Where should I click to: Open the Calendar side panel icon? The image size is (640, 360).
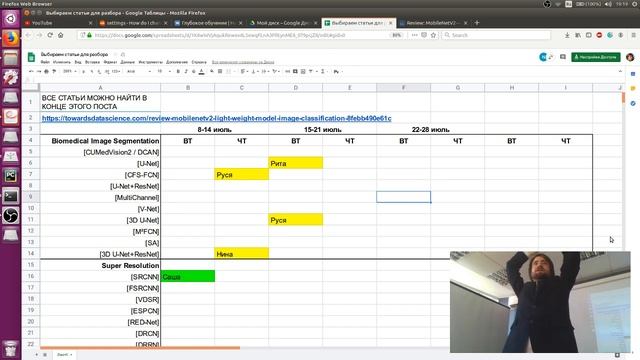coord(633,74)
